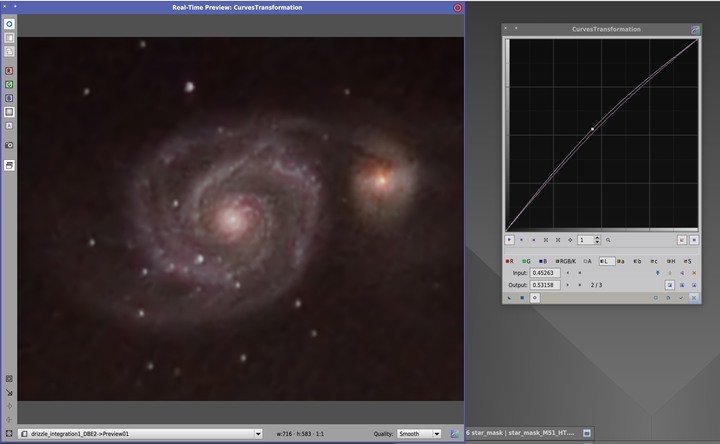Click the fit-view icon at sidebar bottom

tap(9, 379)
